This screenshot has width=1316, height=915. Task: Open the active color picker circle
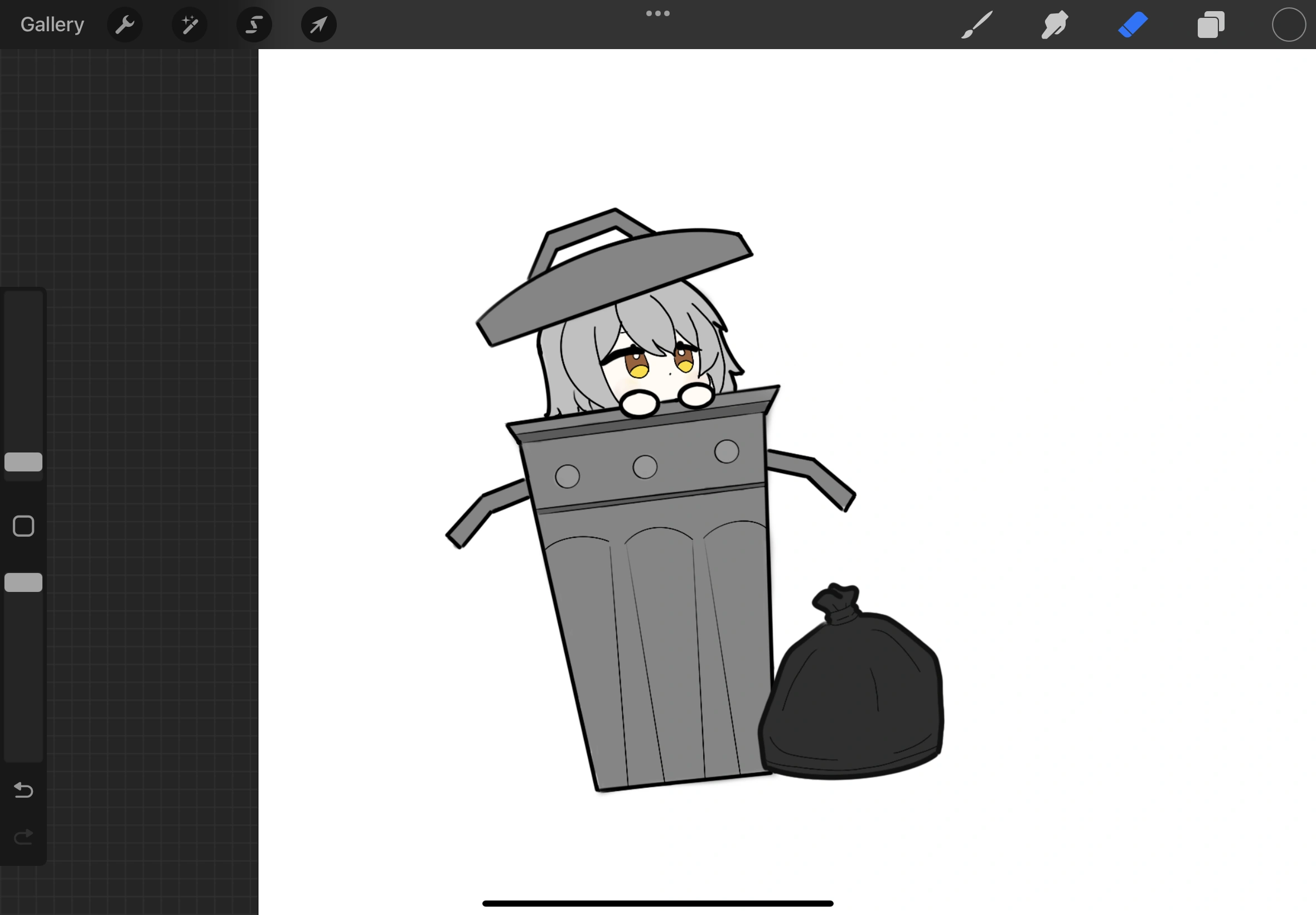click(x=1289, y=25)
